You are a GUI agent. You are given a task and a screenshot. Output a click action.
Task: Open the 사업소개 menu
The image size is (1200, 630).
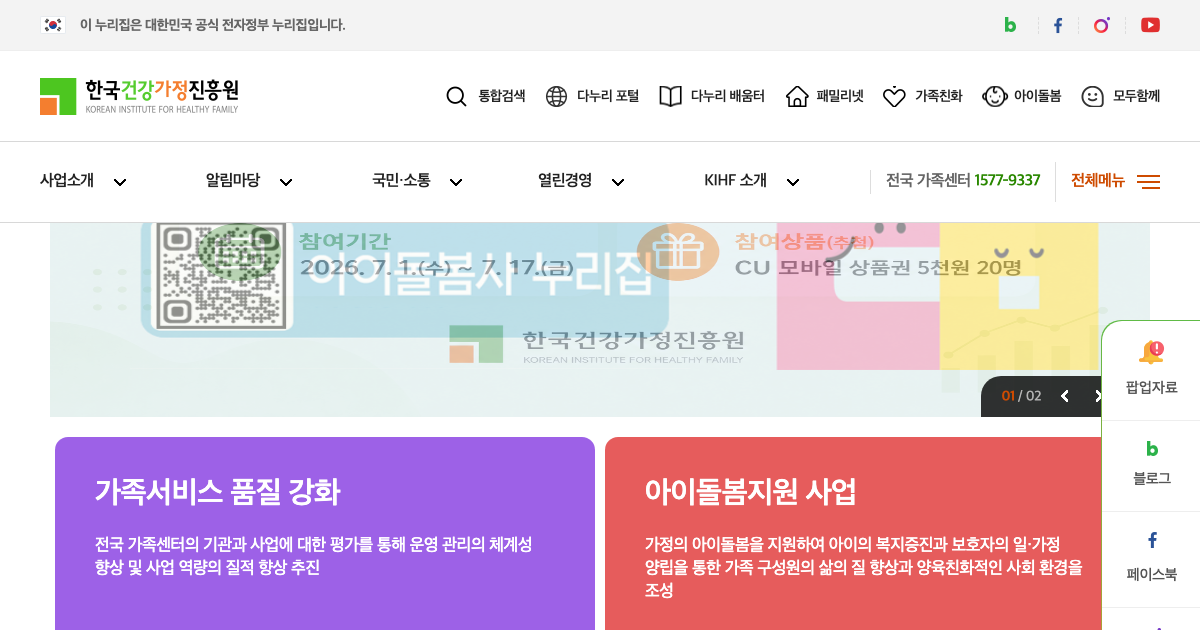coord(67,181)
